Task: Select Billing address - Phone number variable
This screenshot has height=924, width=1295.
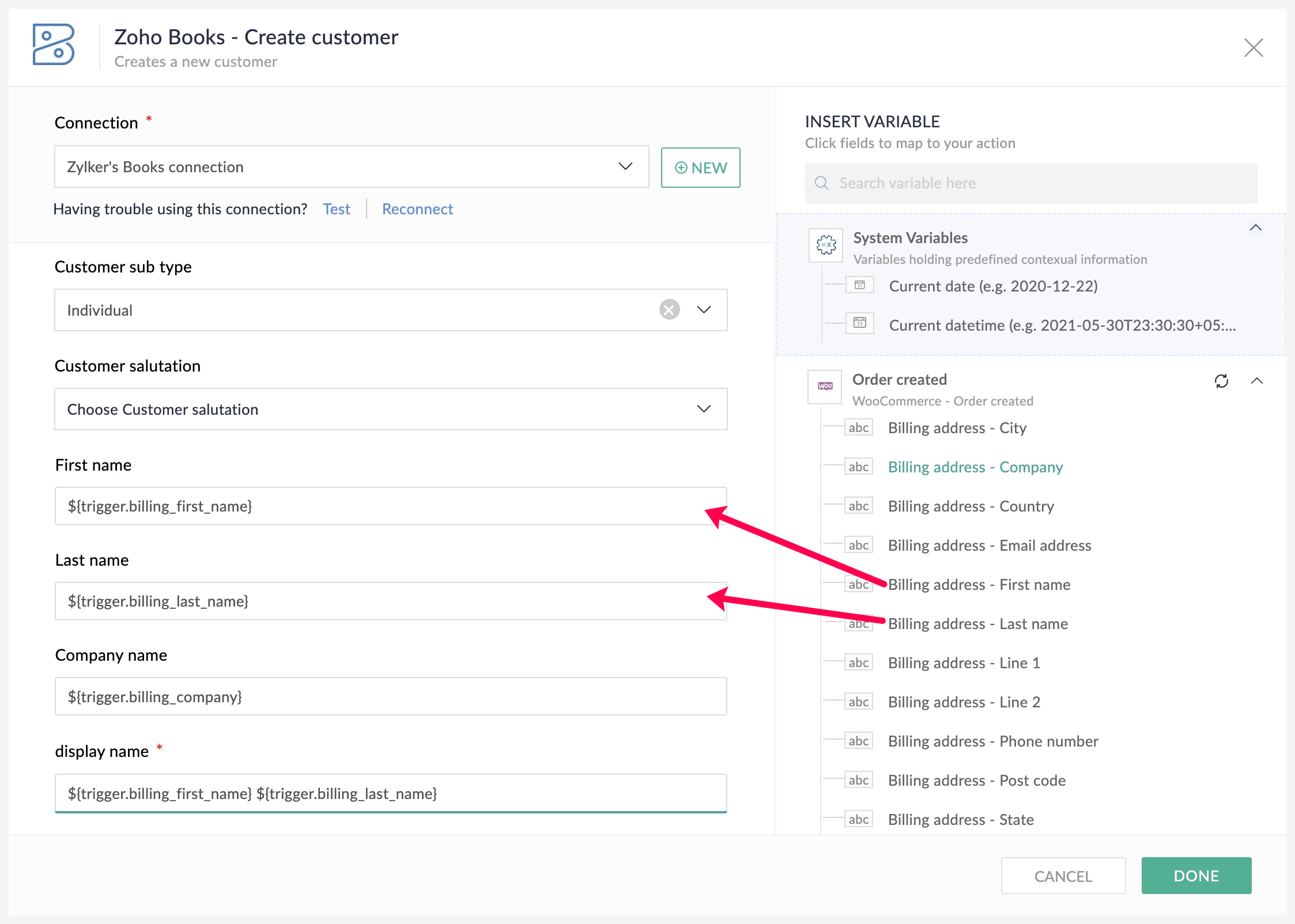Action: coord(992,741)
